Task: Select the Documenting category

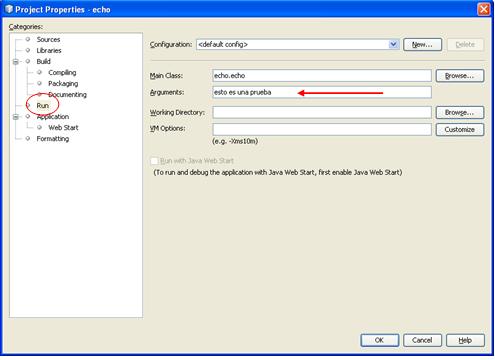Action: click(x=67, y=94)
